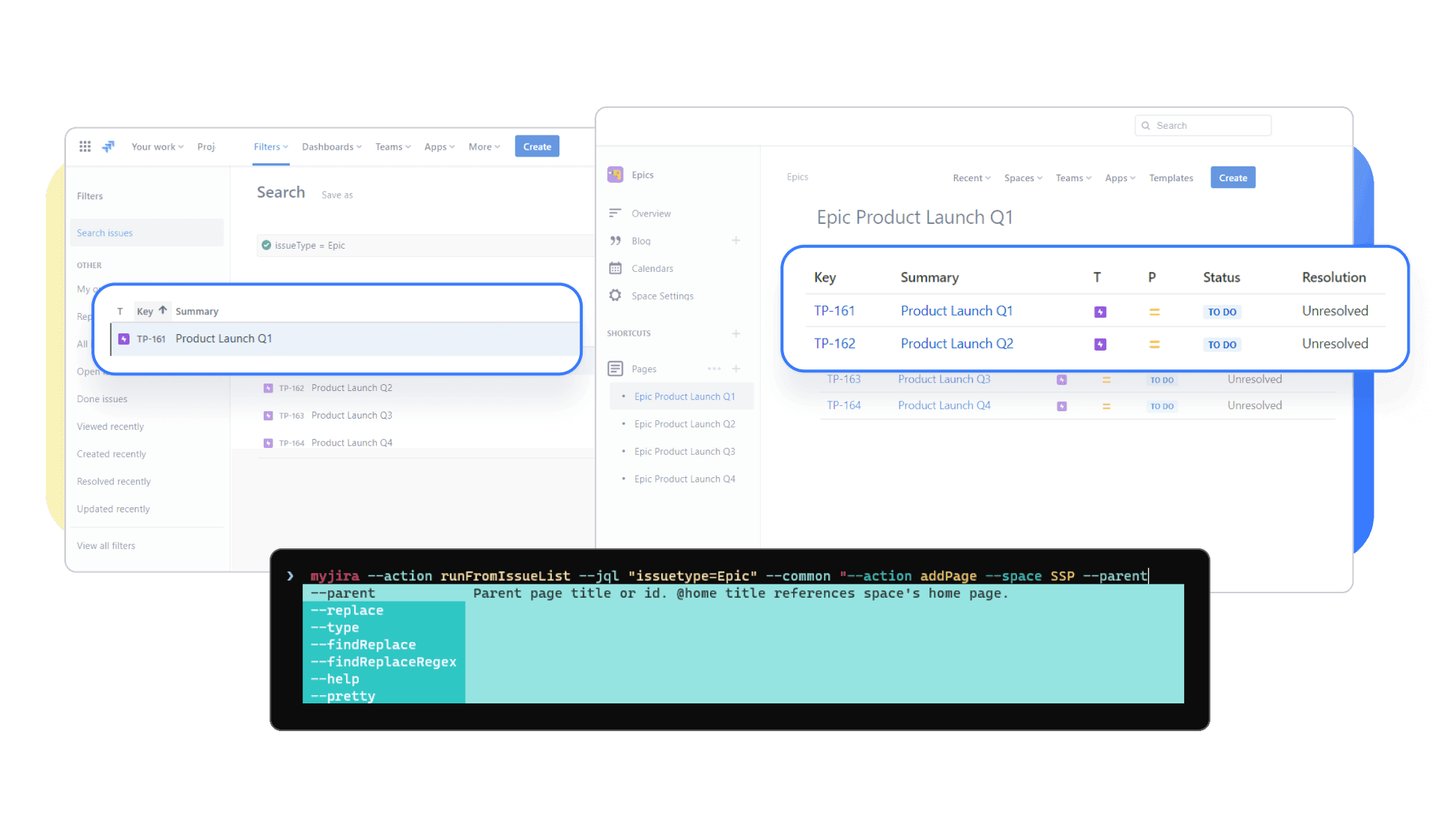Screen dimensions: 1456x821
Task: Add a shortcut with the plus icon
Action: coord(736,333)
